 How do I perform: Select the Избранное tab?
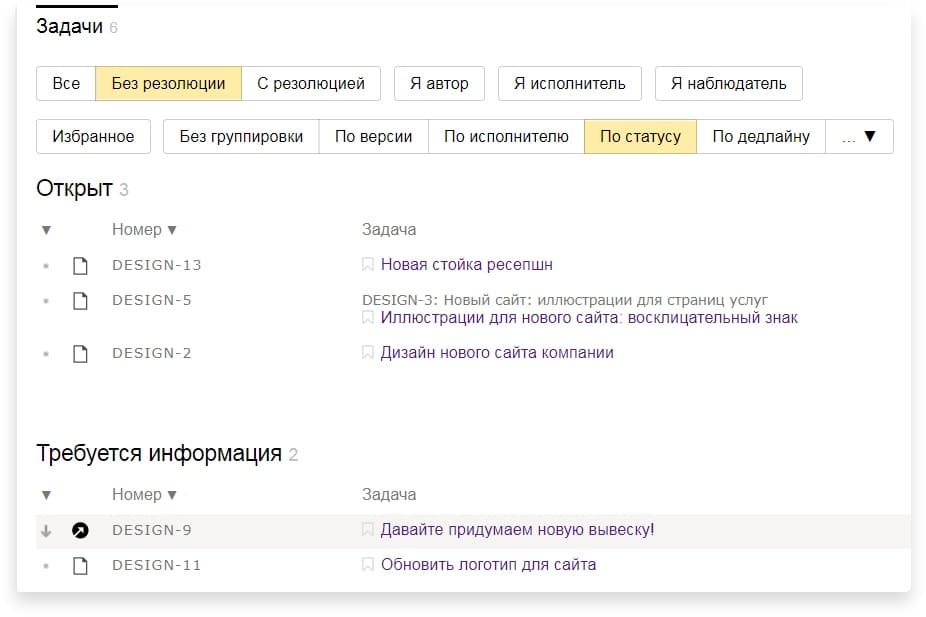click(x=93, y=137)
